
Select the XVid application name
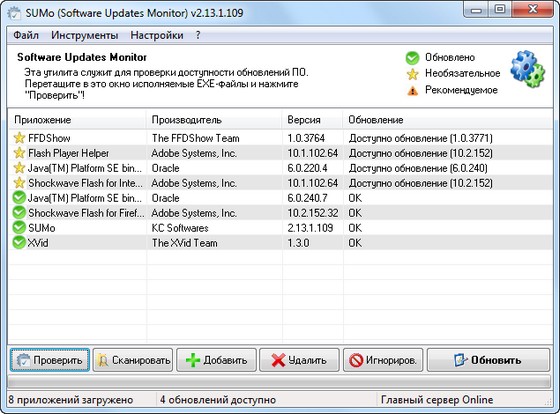(x=38, y=243)
